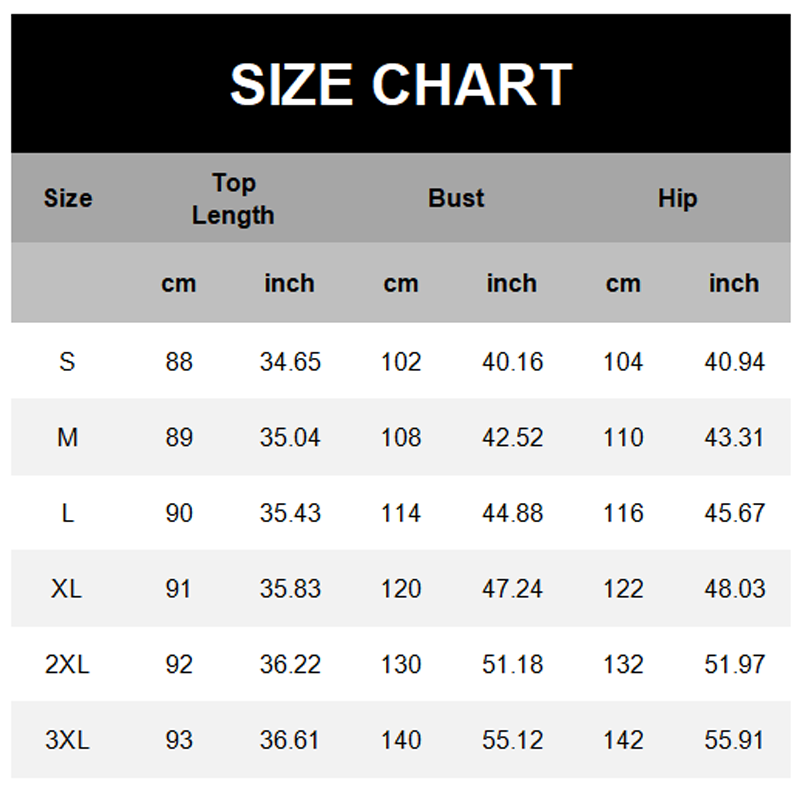Select the 47.24 inch bust value
The height and width of the screenshot is (800, 800).
pyautogui.click(x=512, y=588)
